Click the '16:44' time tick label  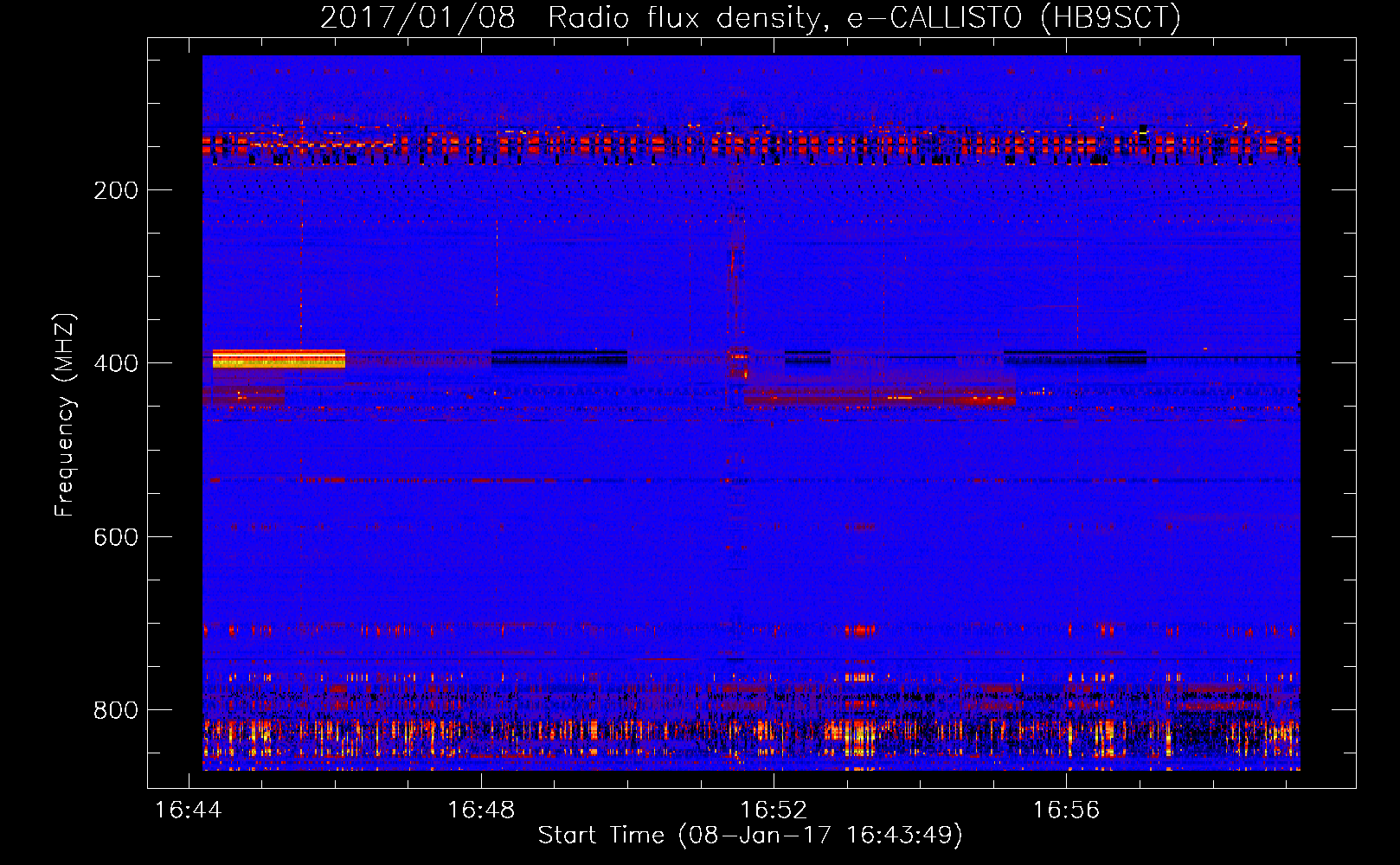(x=188, y=810)
